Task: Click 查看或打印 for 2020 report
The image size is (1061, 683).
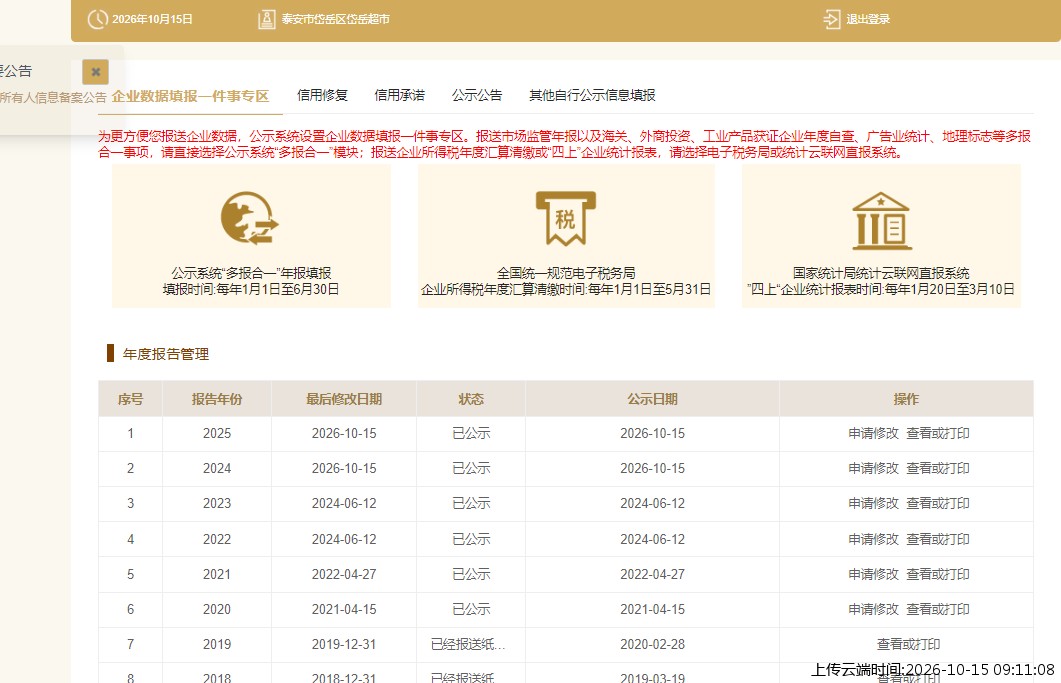Action: [938, 609]
